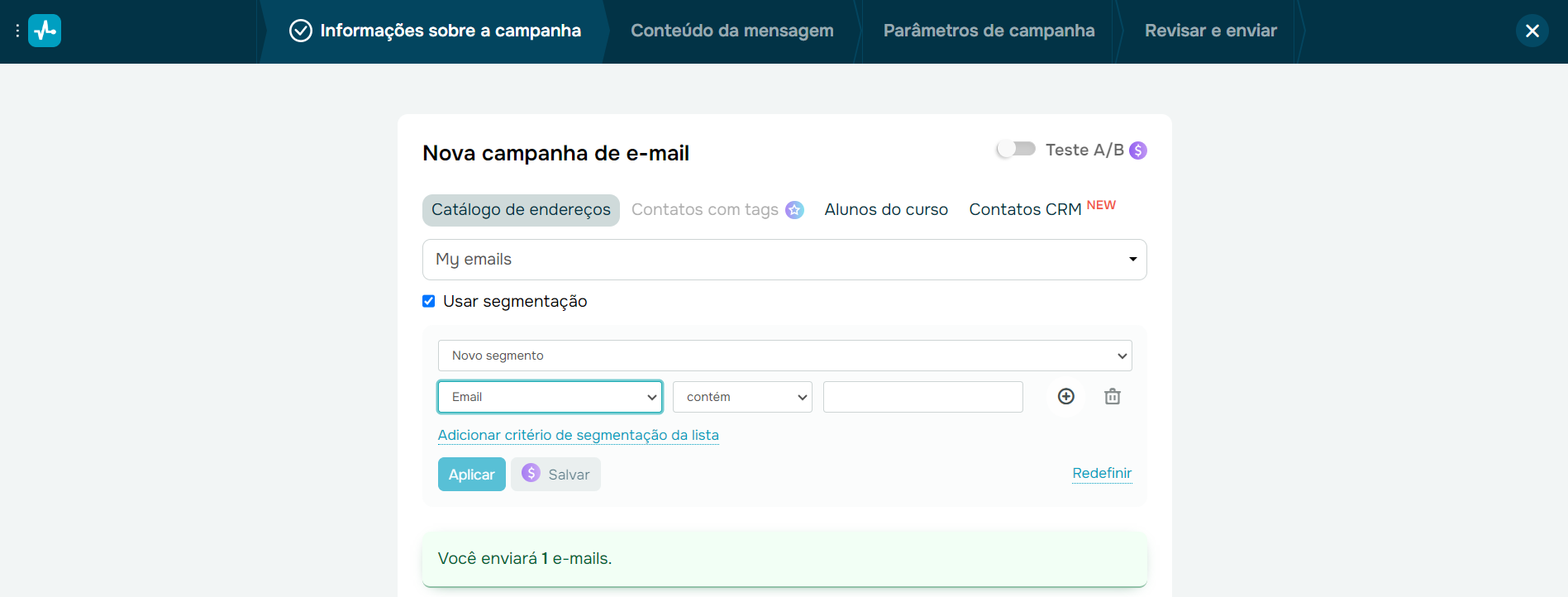Open the contém condition dropdown
Viewport: 1568px width, 597px height.
[742, 397]
